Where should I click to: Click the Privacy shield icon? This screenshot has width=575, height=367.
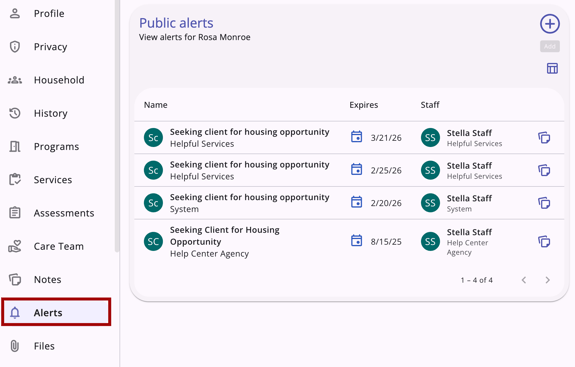pyautogui.click(x=15, y=47)
